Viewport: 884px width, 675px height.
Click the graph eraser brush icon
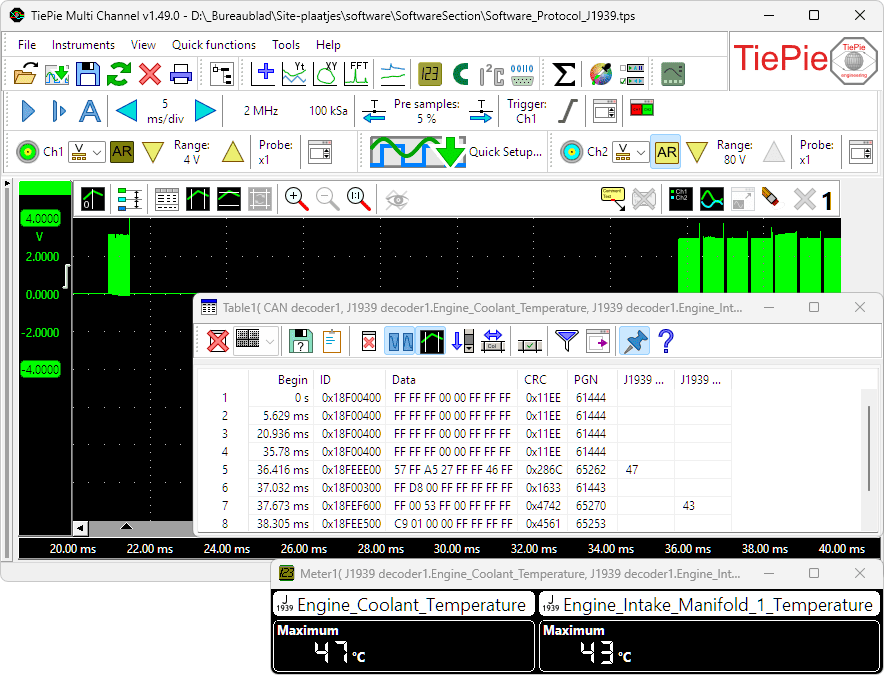click(x=771, y=199)
